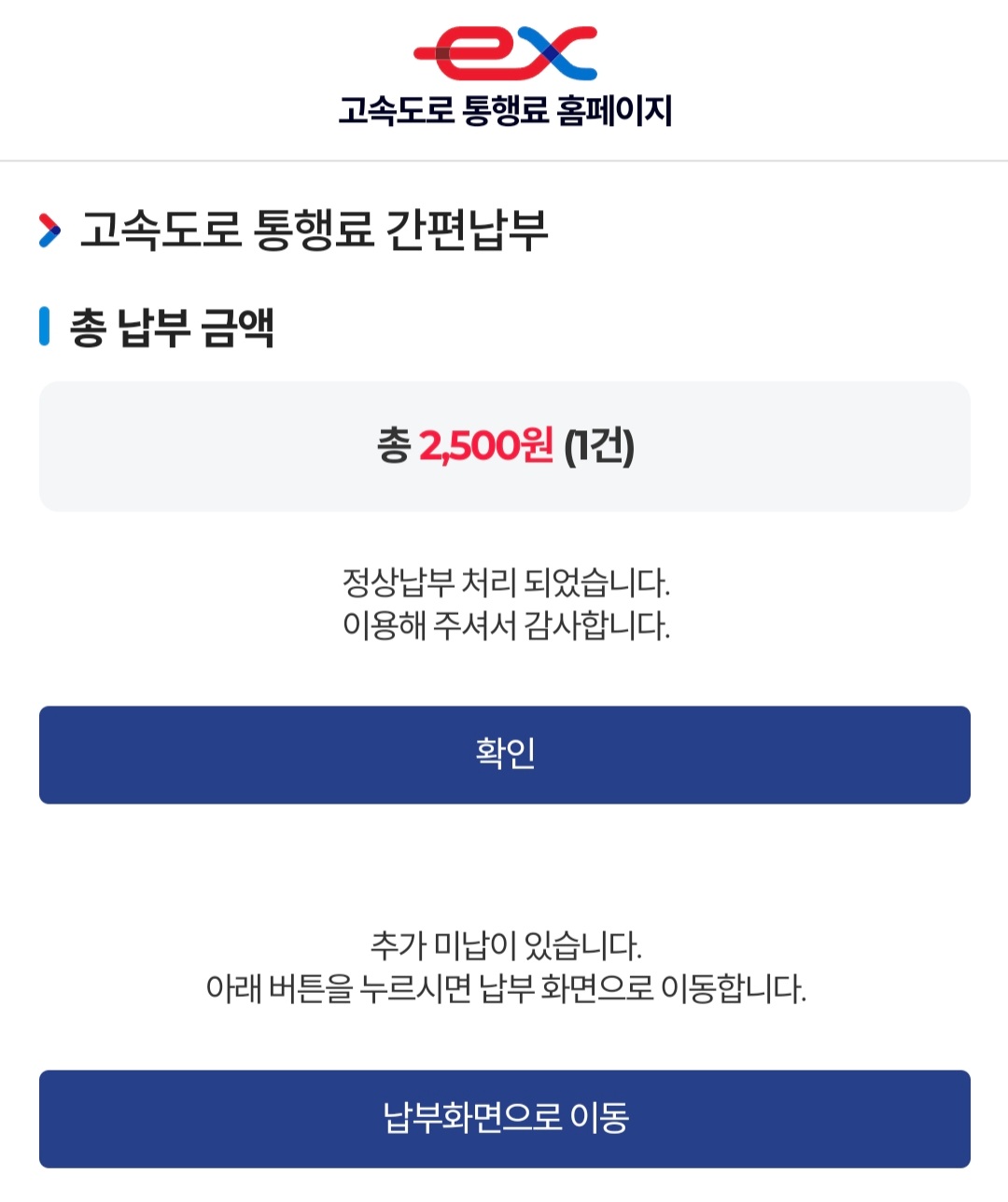Confirm payment with the 확인 button
Image resolution: width=1008 pixels, height=1202 pixels.
[x=505, y=755]
